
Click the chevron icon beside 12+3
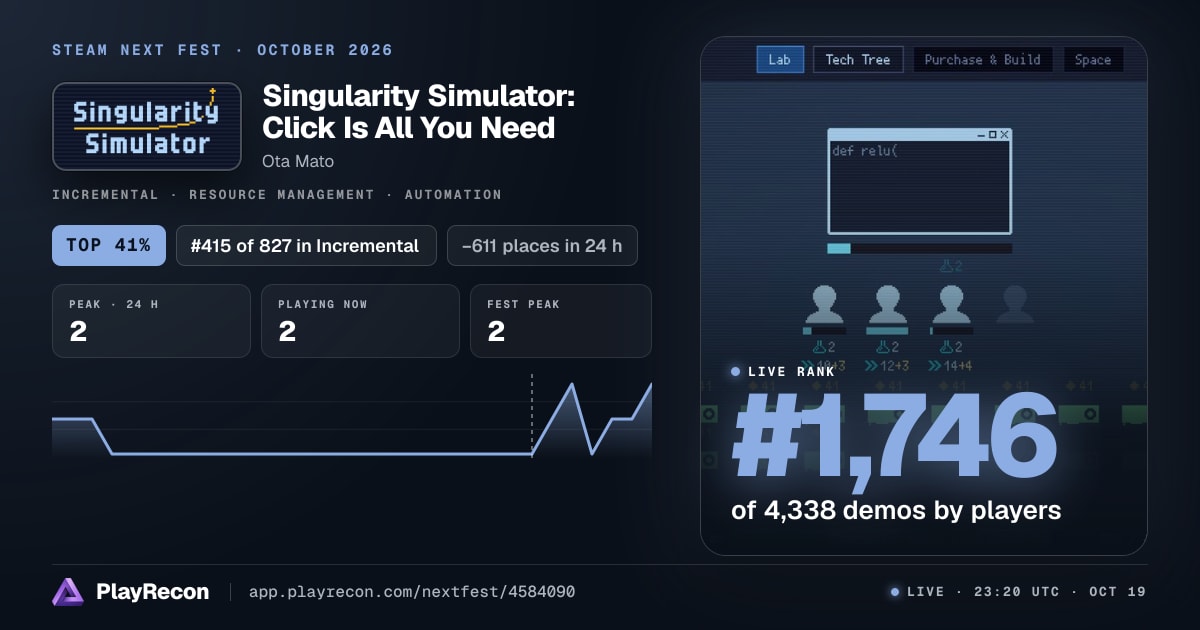tap(871, 366)
